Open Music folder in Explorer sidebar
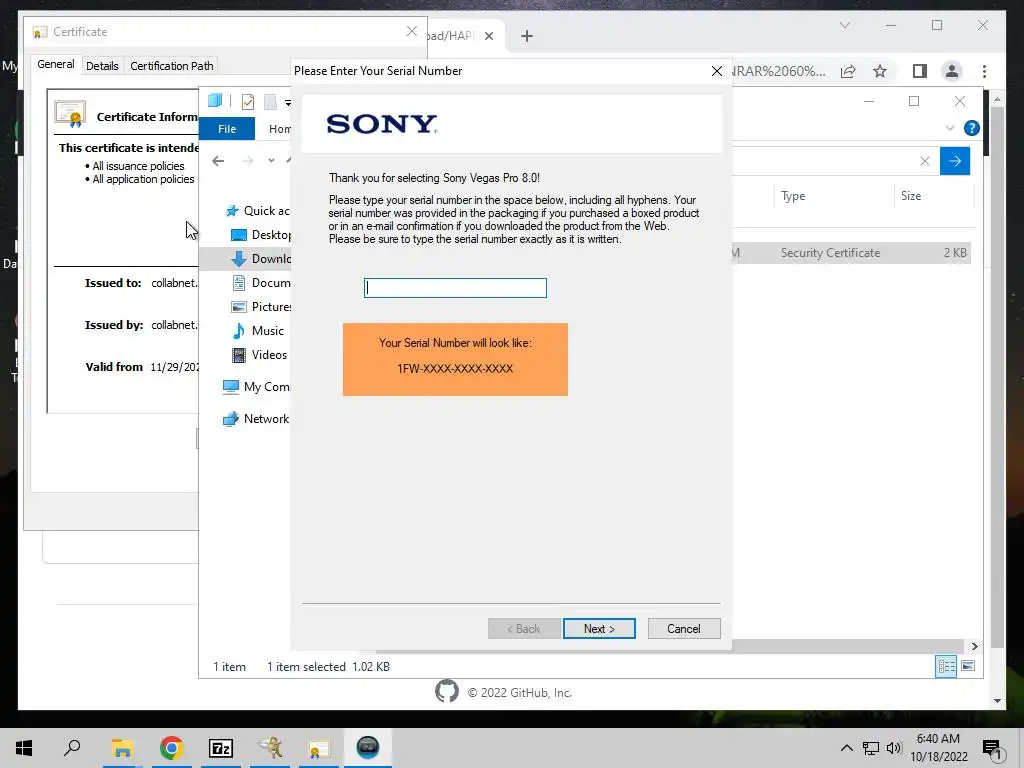 259,330
